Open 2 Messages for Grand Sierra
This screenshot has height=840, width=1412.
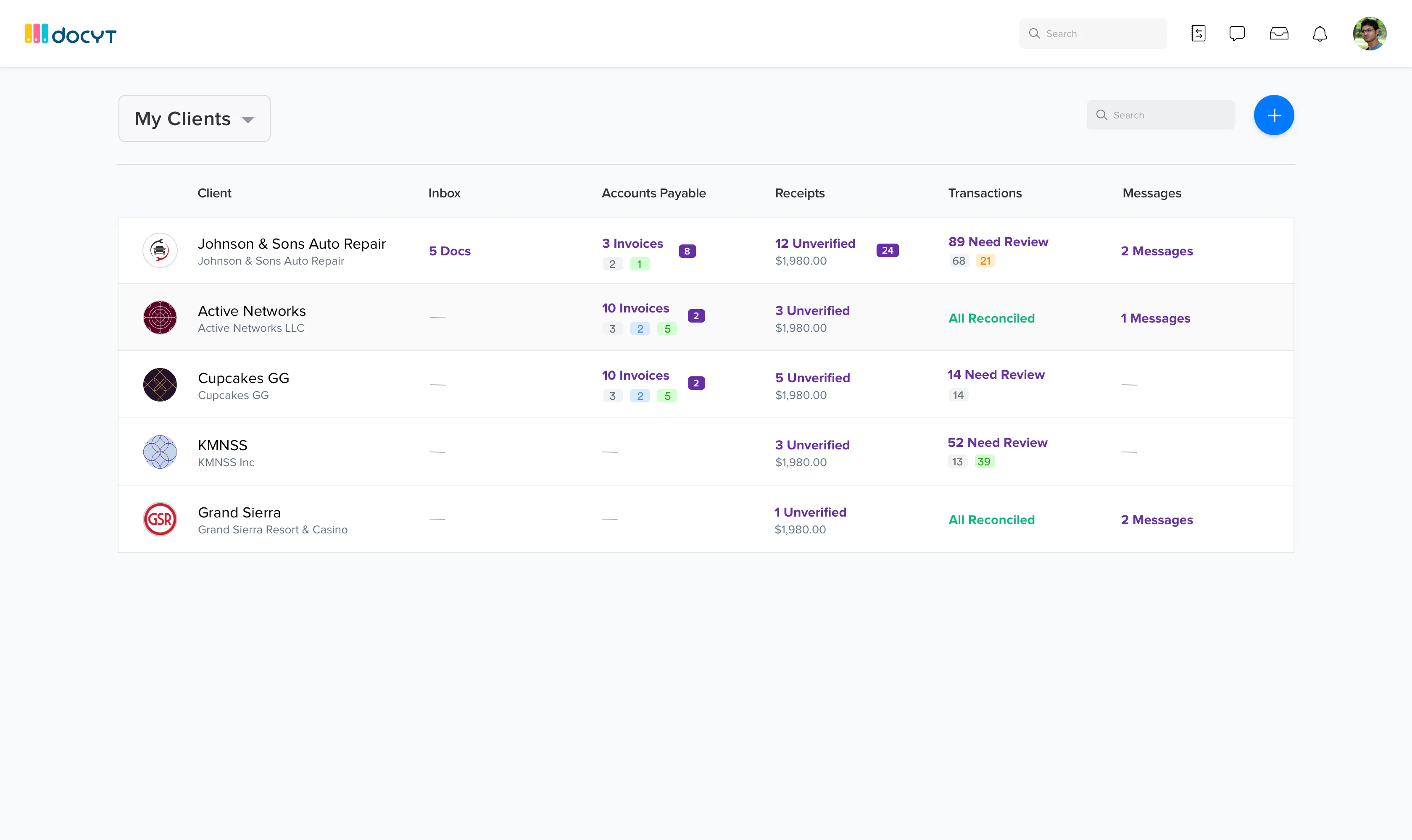tap(1156, 520)
